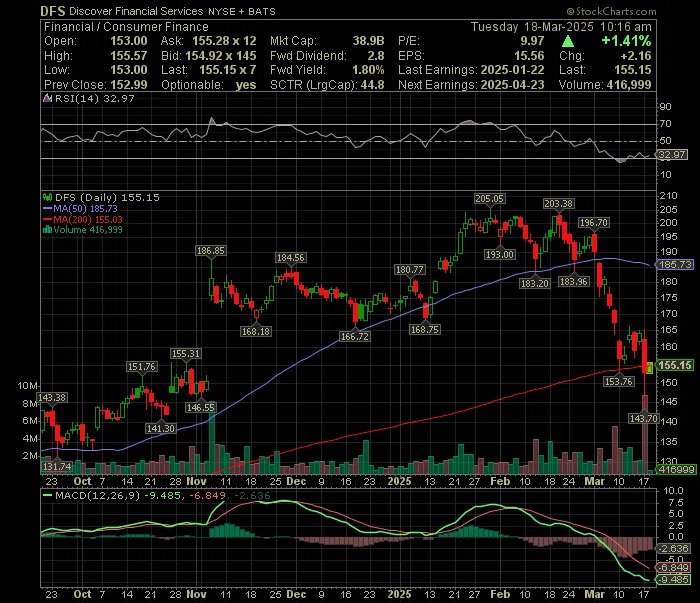The width and height of the screenshot is (700, 603).
Task: Click the -2.636 MACD histogram tag on the right
Action: (674, 548)
